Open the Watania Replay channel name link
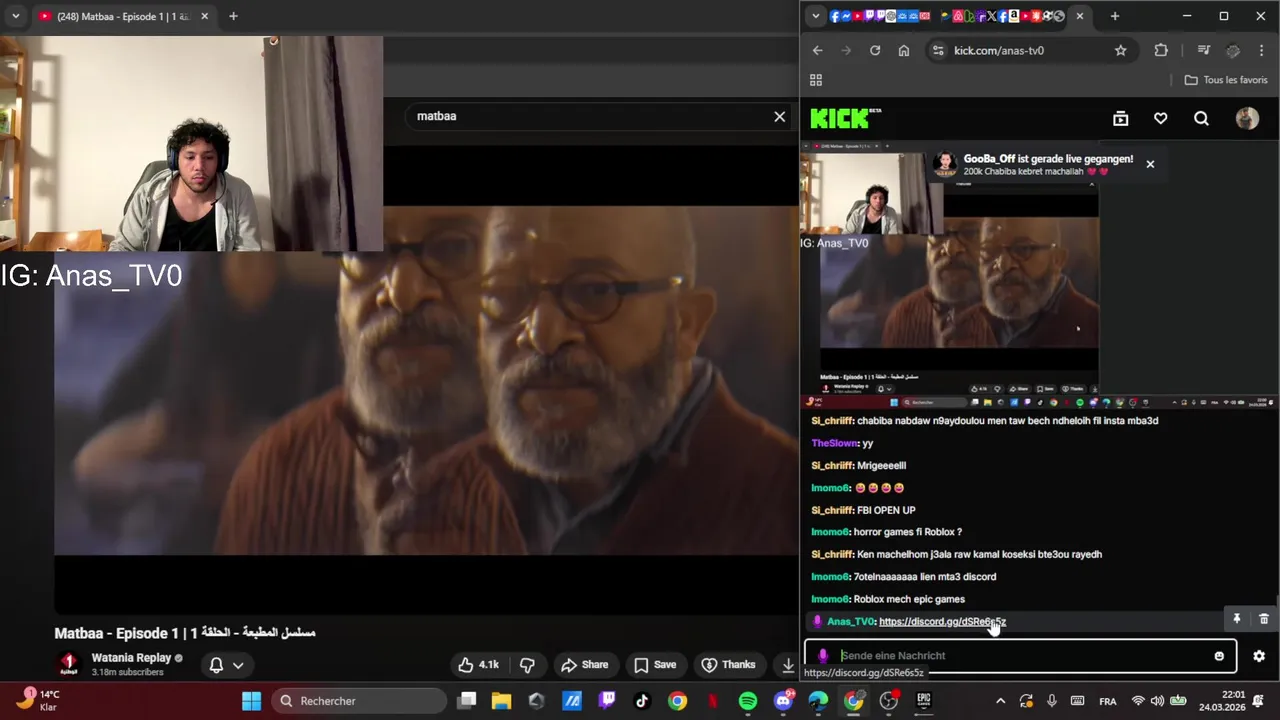Screen dimensions: 1280x720 tap(131, 658)
